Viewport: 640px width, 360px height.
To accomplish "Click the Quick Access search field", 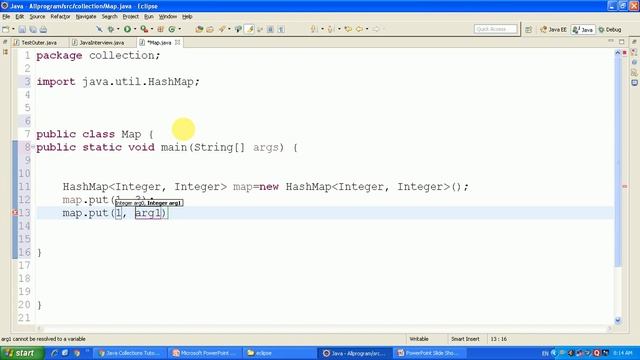I will [496, 29].
